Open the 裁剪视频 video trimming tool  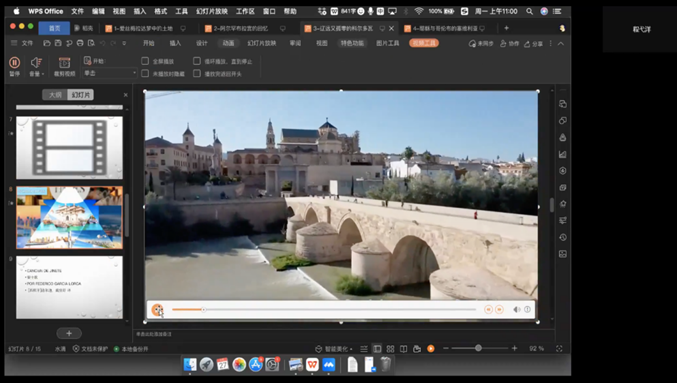(64, 63)
